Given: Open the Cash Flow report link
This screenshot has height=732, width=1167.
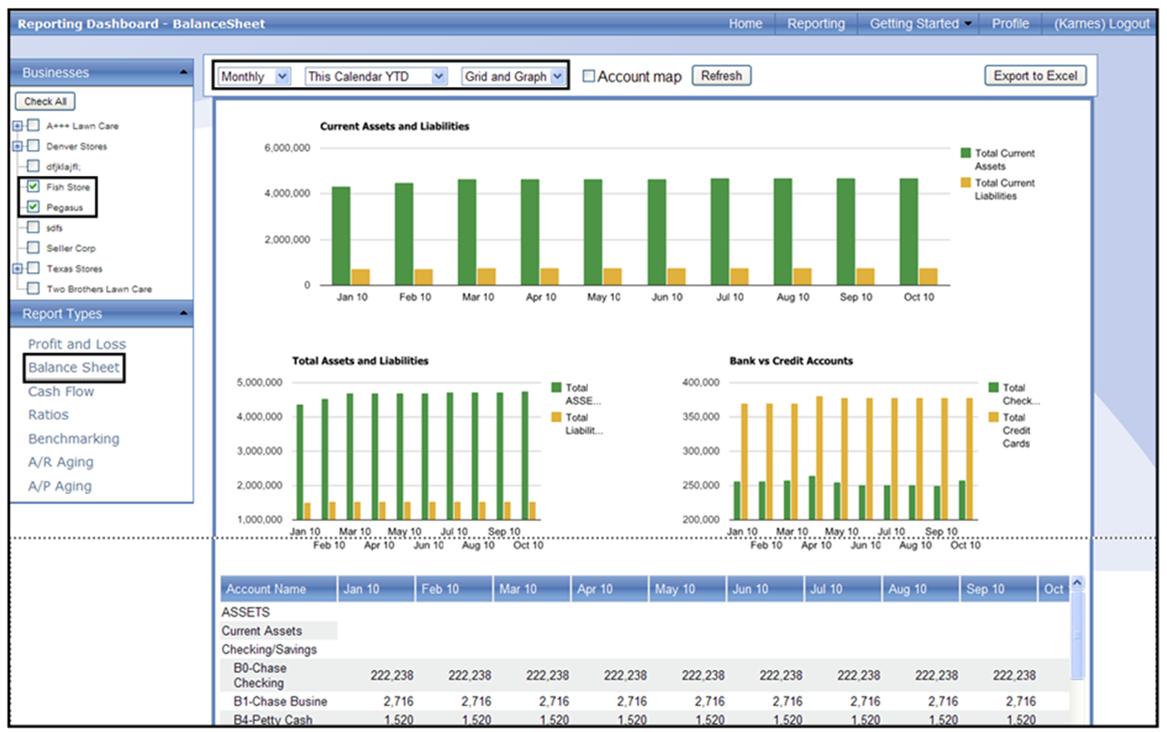Looking at the screenshot, I should coord(61,391).
